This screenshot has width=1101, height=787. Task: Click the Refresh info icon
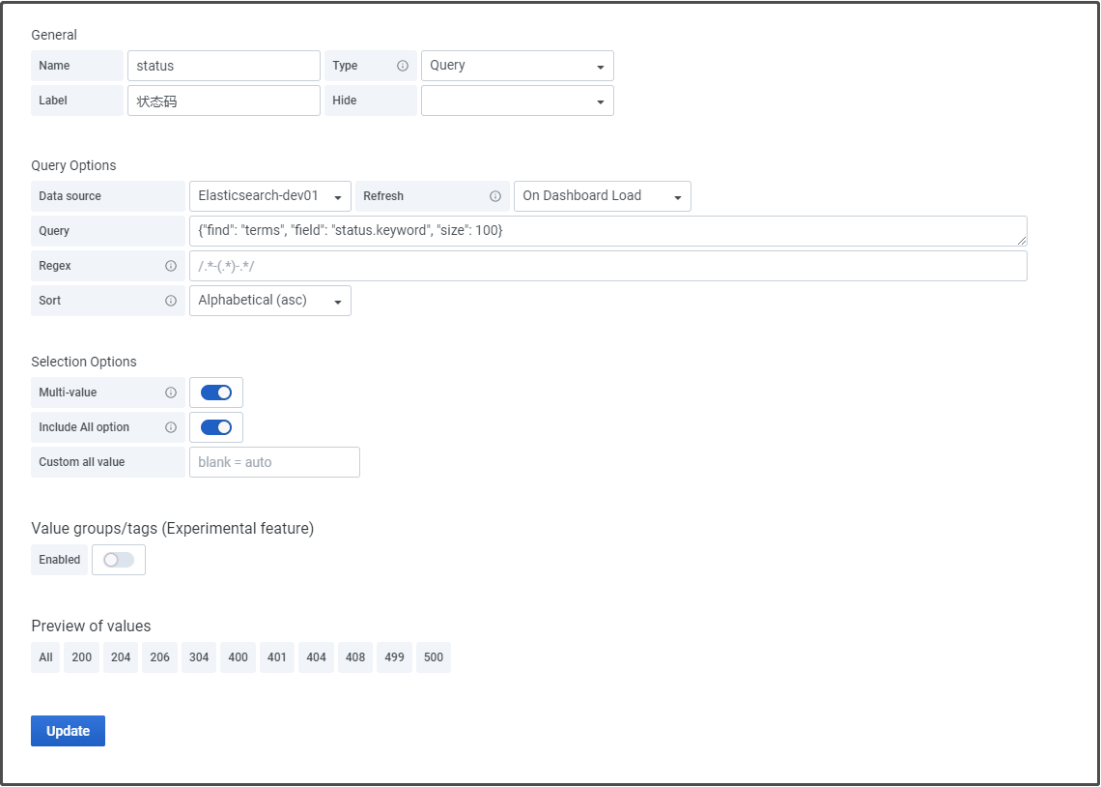coord(495,196)
